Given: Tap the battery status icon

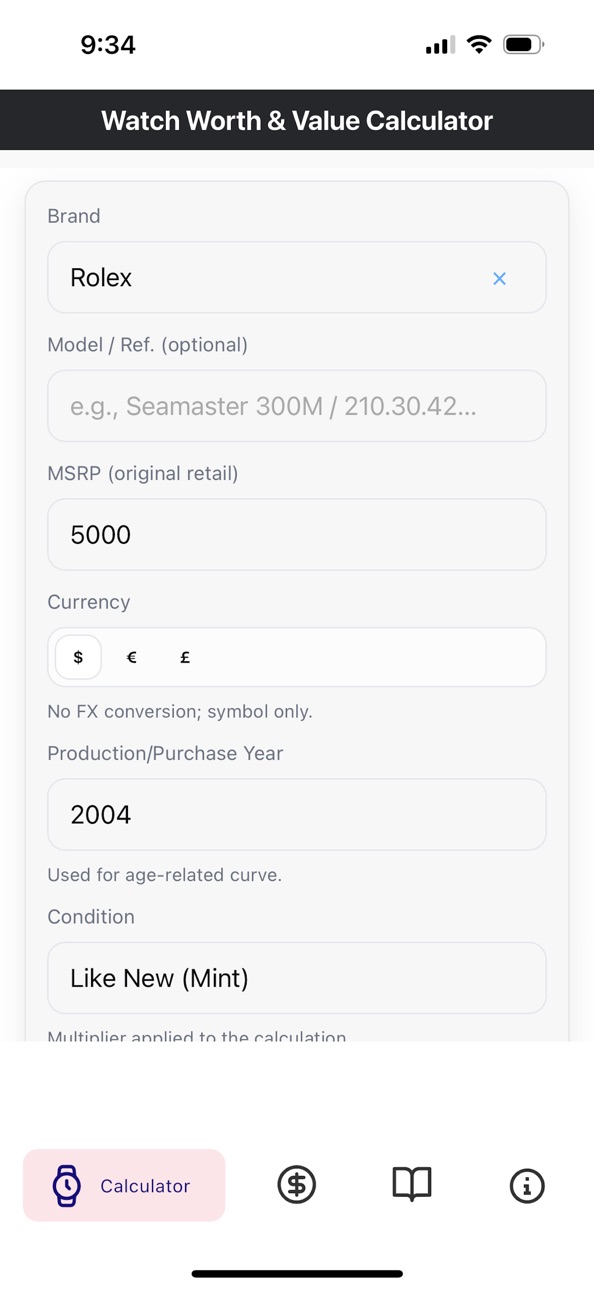Looking at the screenshot, I should pyautogui.click(x=523, y=44).
